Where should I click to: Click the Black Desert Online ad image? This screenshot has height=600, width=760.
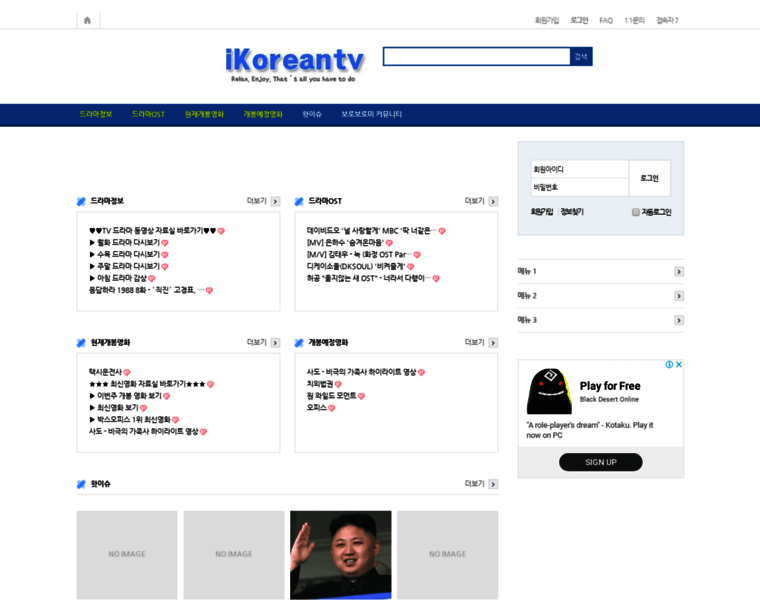click(549, 391)
